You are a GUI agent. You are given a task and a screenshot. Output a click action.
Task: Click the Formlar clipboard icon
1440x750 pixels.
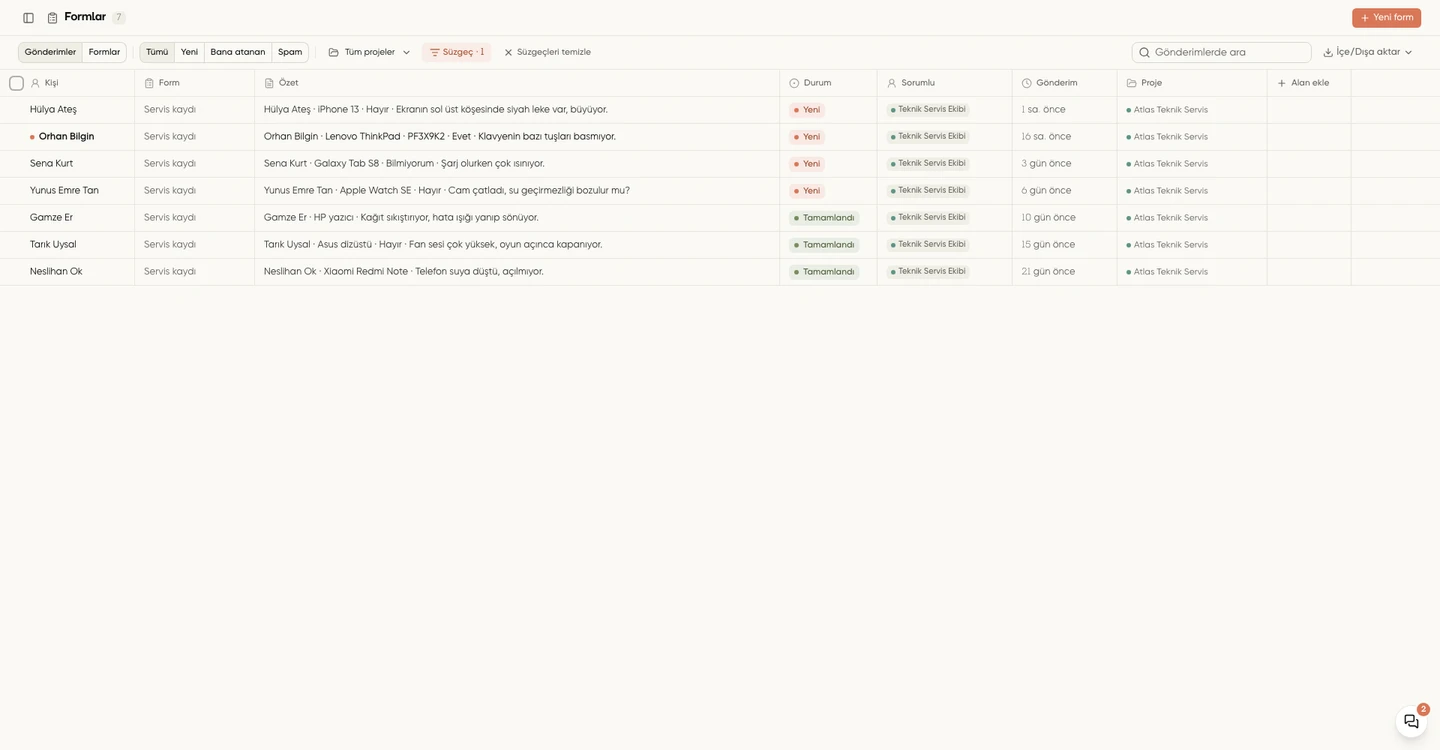[52, 18]
